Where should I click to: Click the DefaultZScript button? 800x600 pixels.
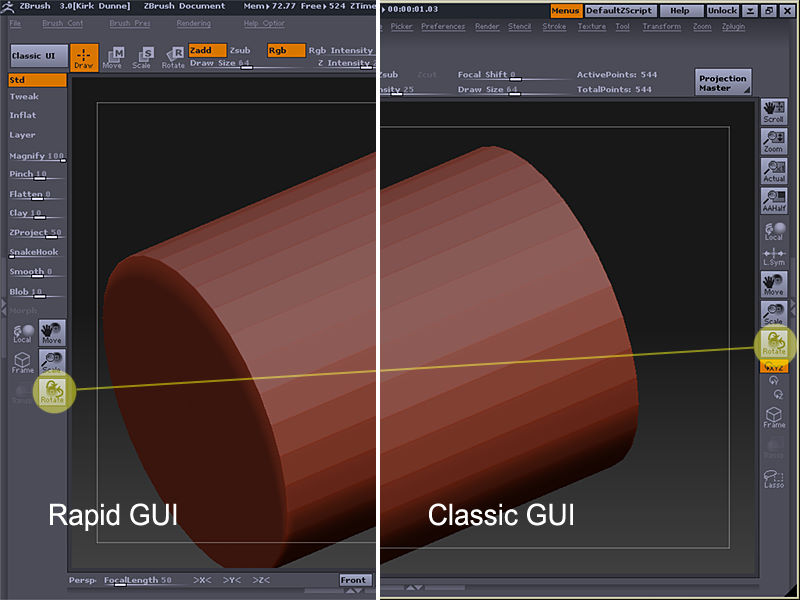[619, 11]
